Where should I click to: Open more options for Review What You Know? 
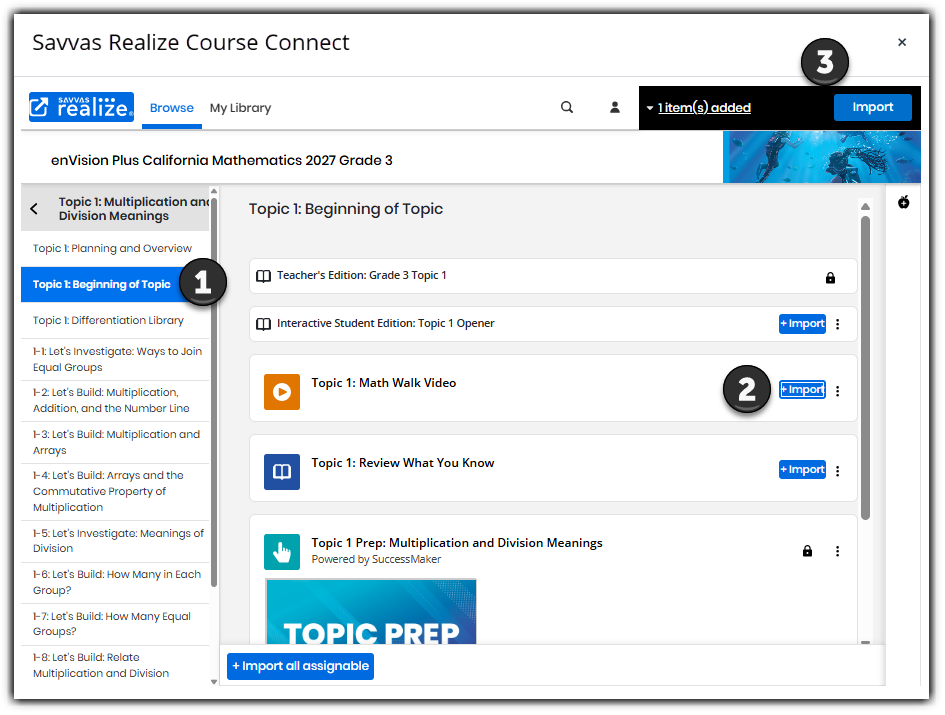pyautogui.click(x=837, y=471)
